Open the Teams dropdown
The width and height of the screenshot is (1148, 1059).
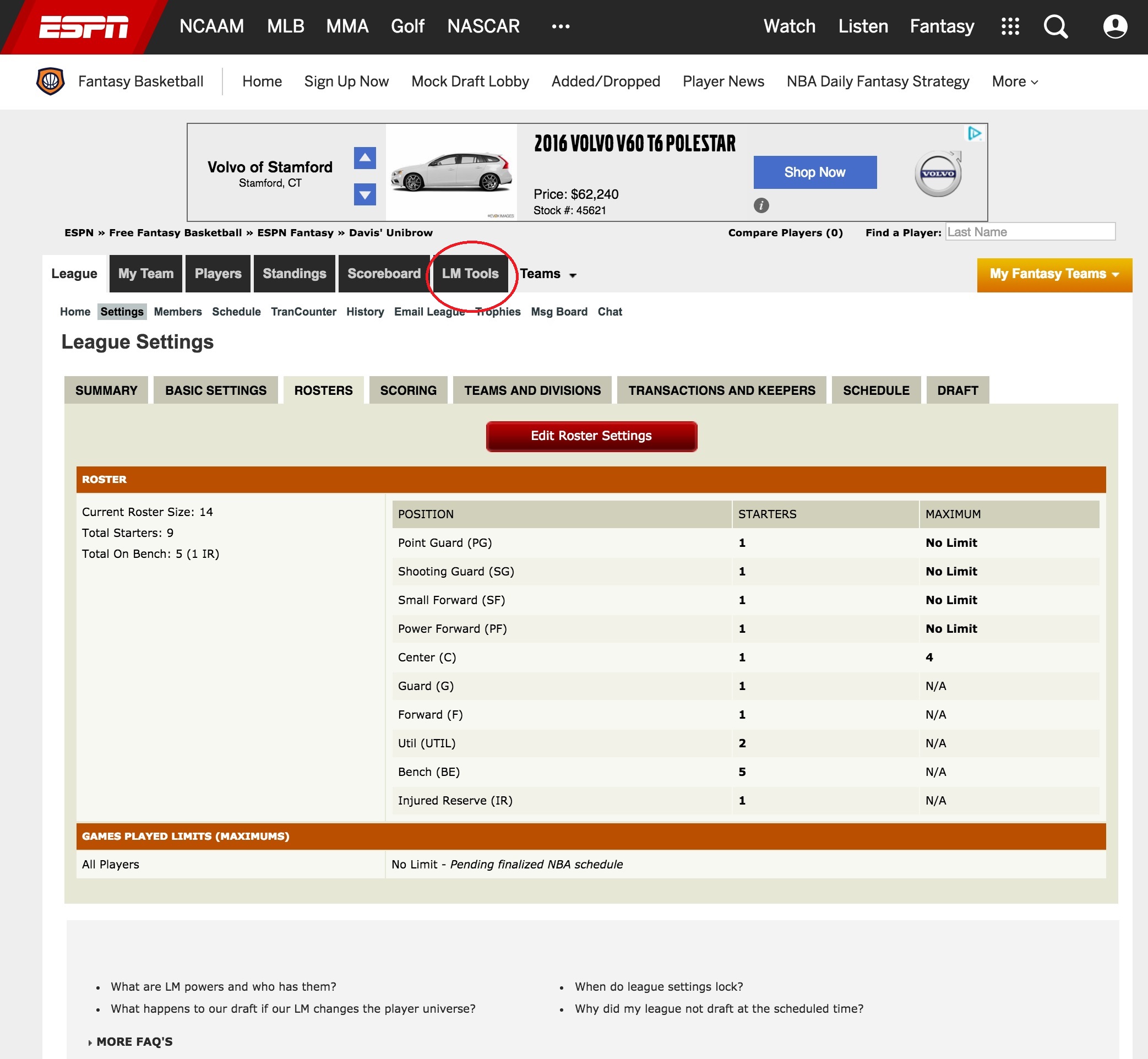pyautogui.click(x=548, y=274)
